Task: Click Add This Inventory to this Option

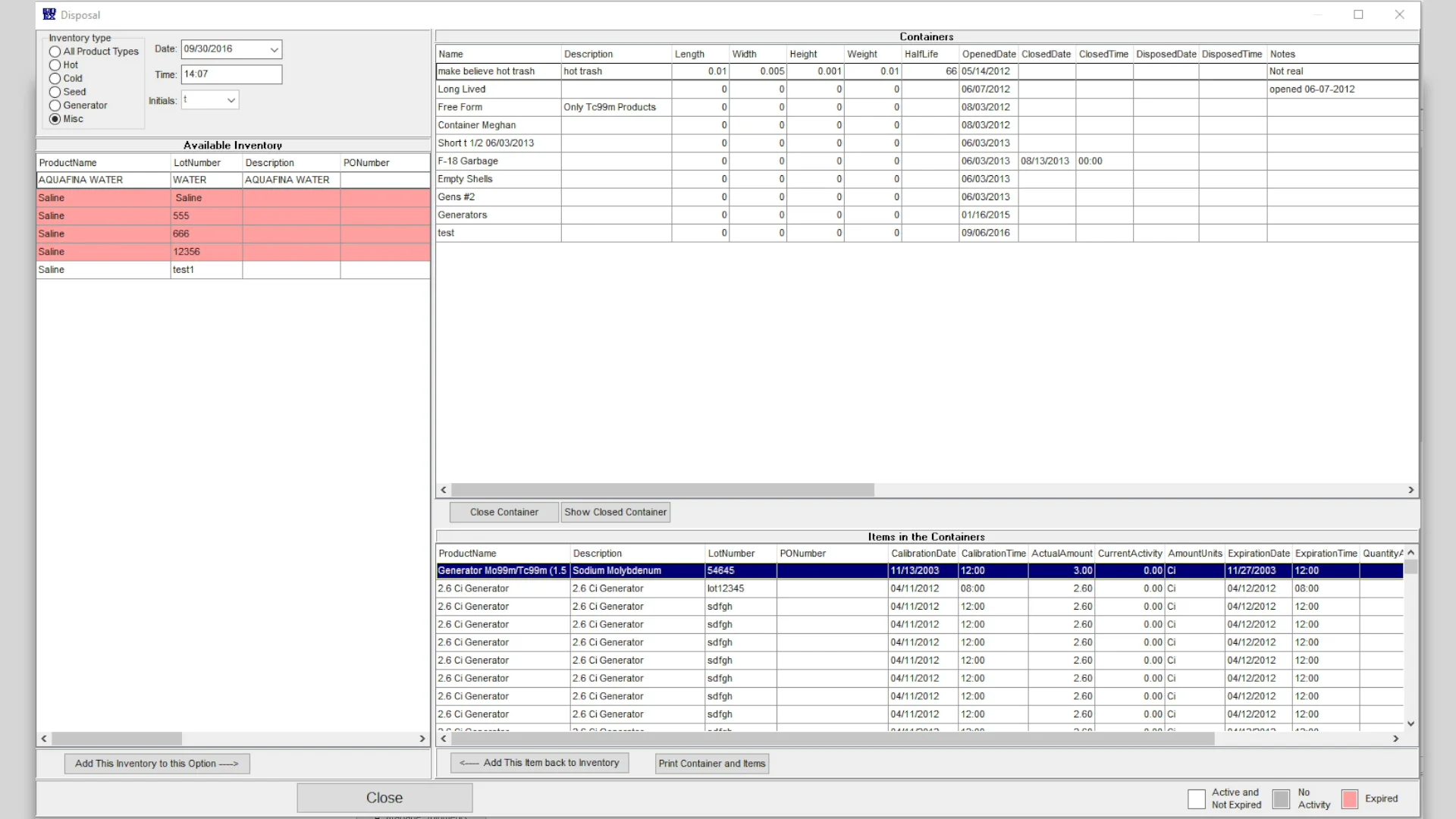Action: pos(156,764)
